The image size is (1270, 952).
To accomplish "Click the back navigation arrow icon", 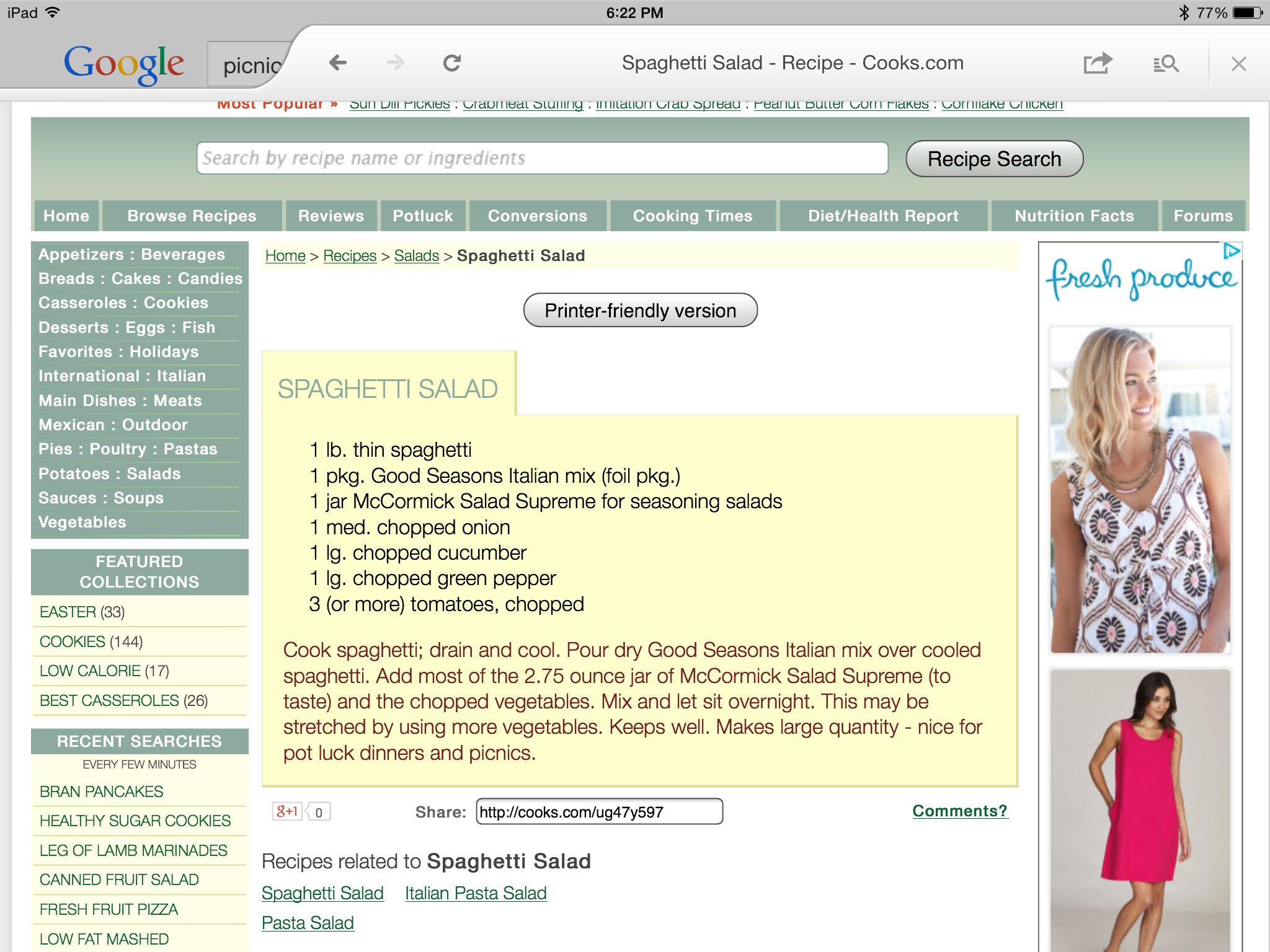I will [x=337, y=64].
